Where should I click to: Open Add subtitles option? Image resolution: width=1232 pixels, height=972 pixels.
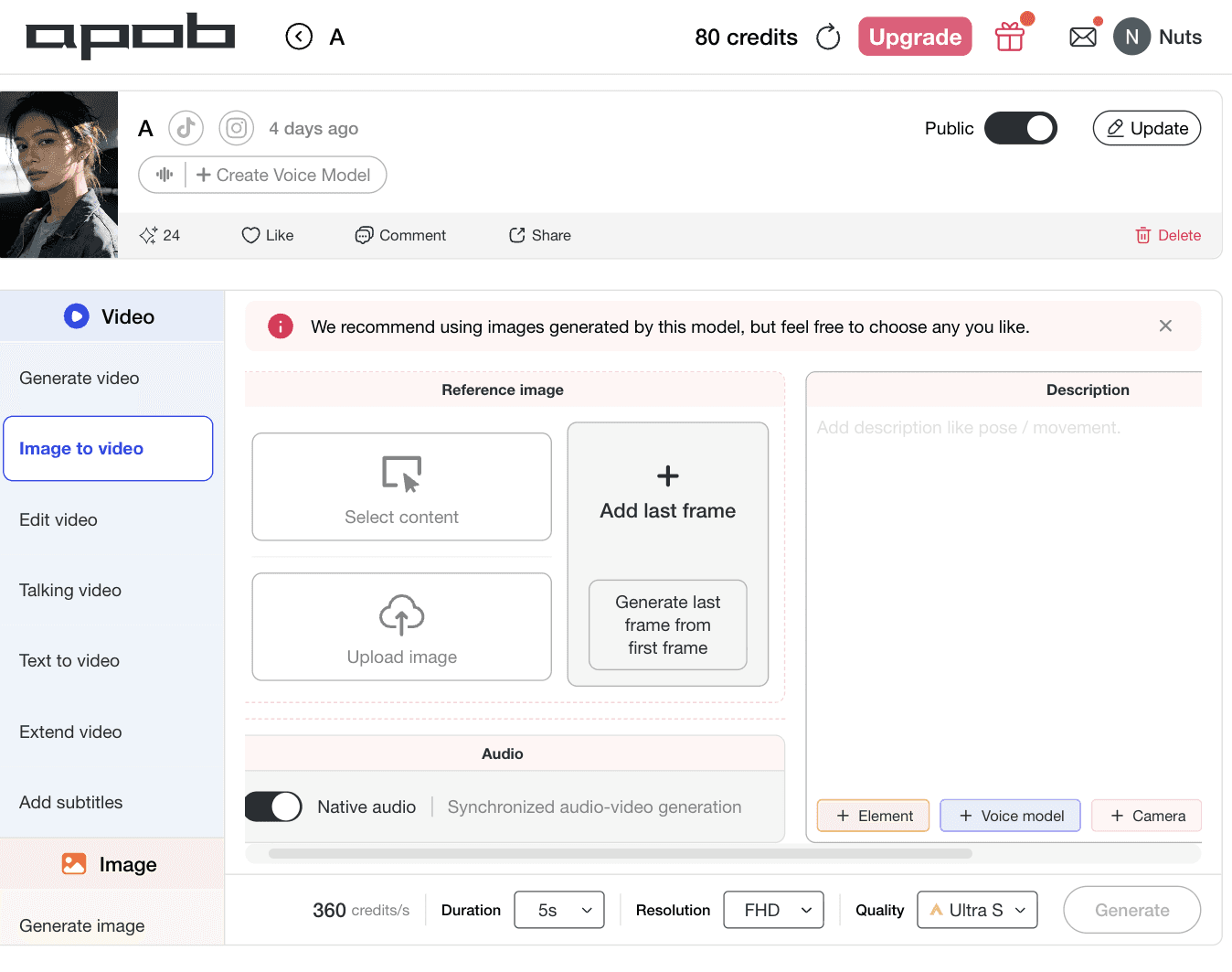[108, 803]
